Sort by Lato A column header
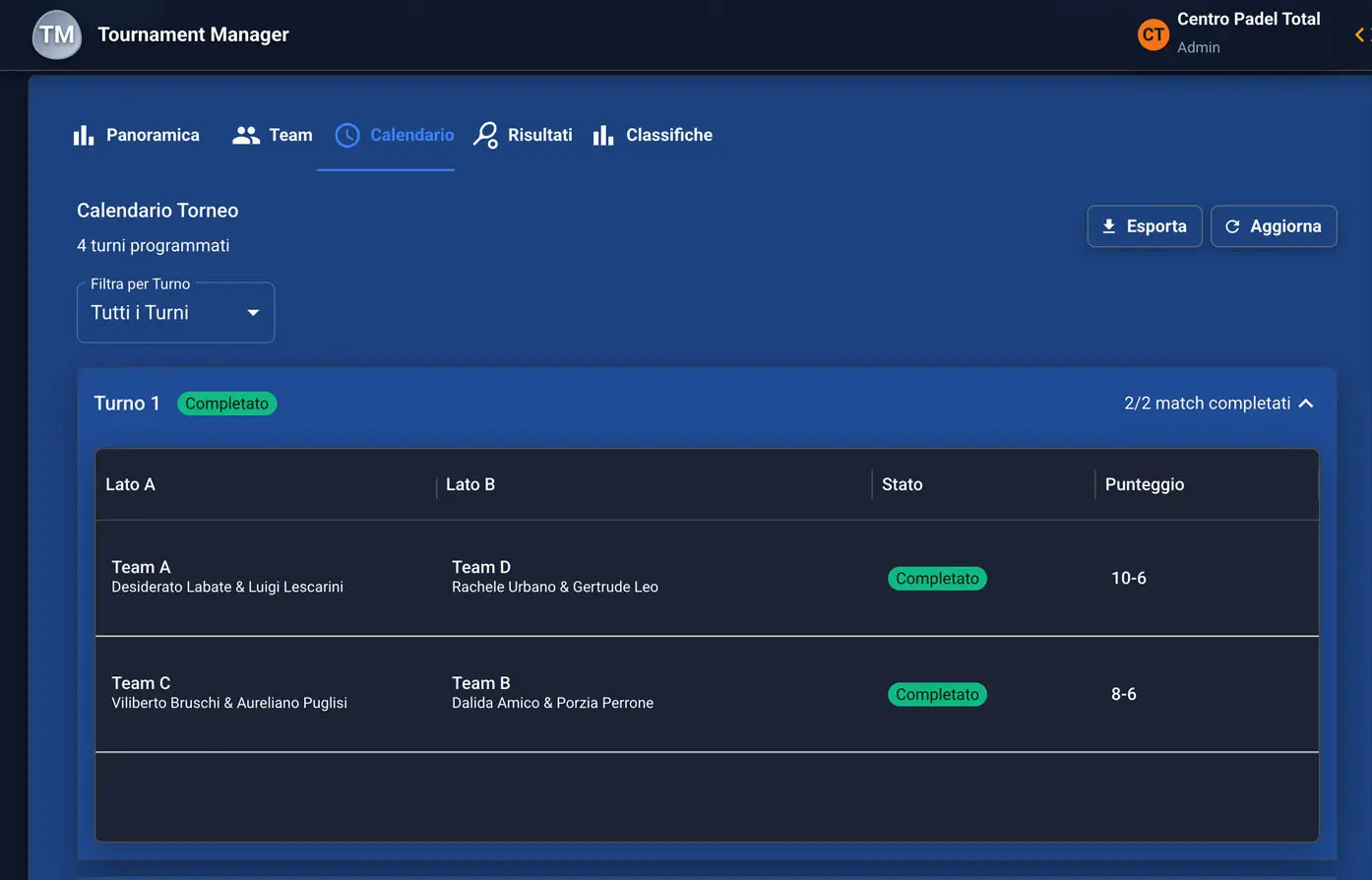Image resolution: width=1372 pixels, height=880 pixels. coord(130,484)
